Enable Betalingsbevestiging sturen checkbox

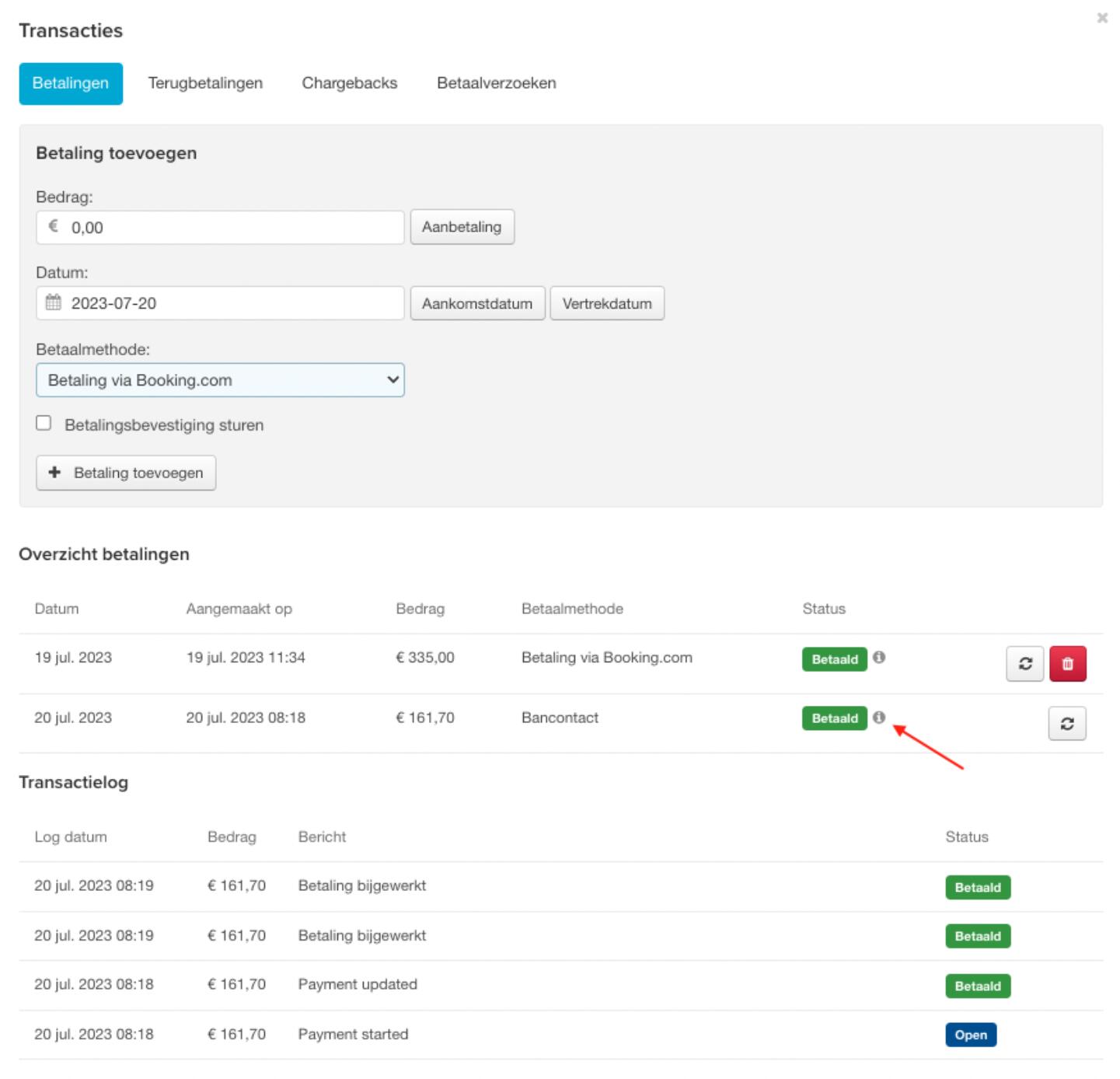pyautogui.click(x=44, y=424)
